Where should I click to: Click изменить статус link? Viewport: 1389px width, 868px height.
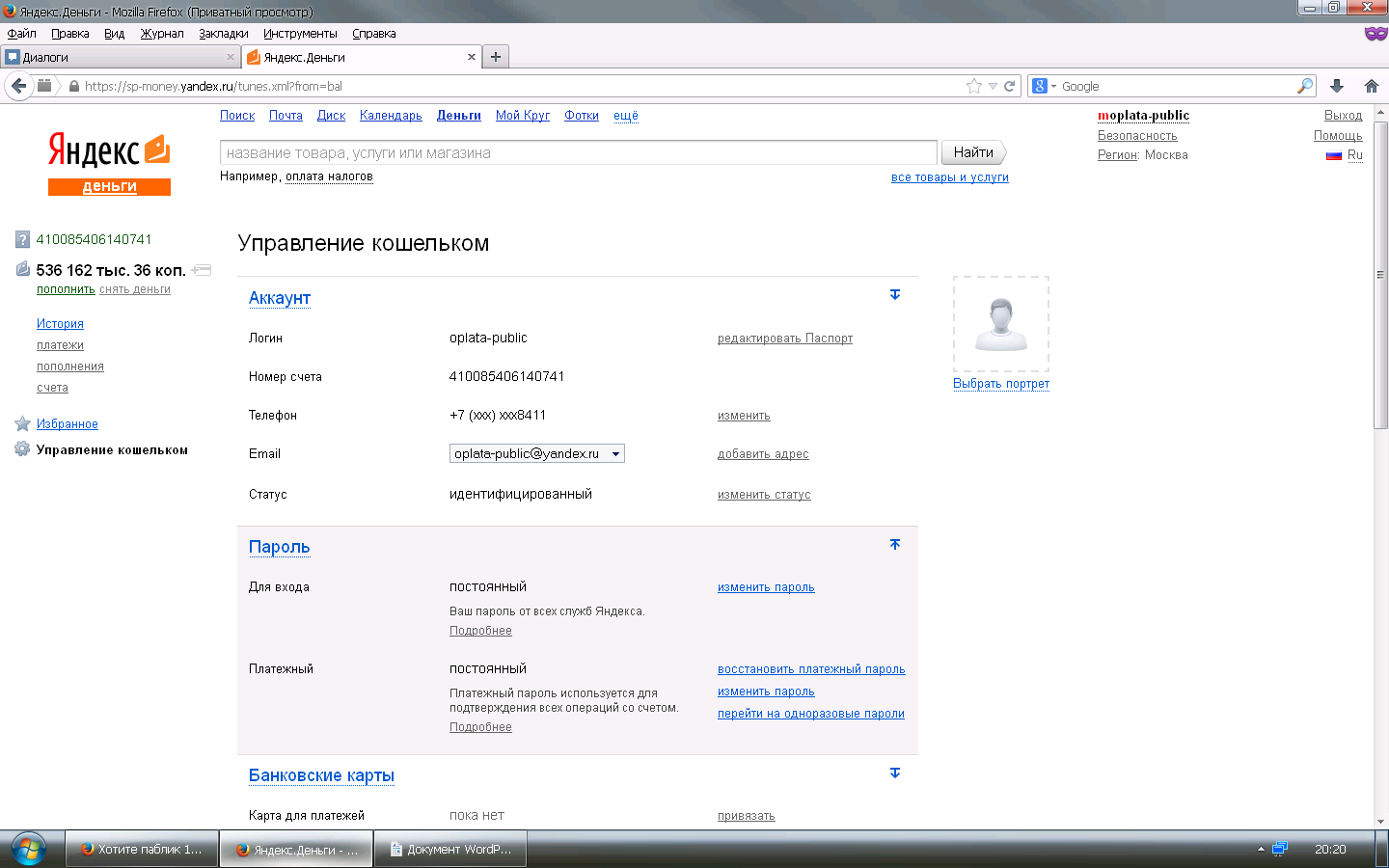tap(764, 495)
